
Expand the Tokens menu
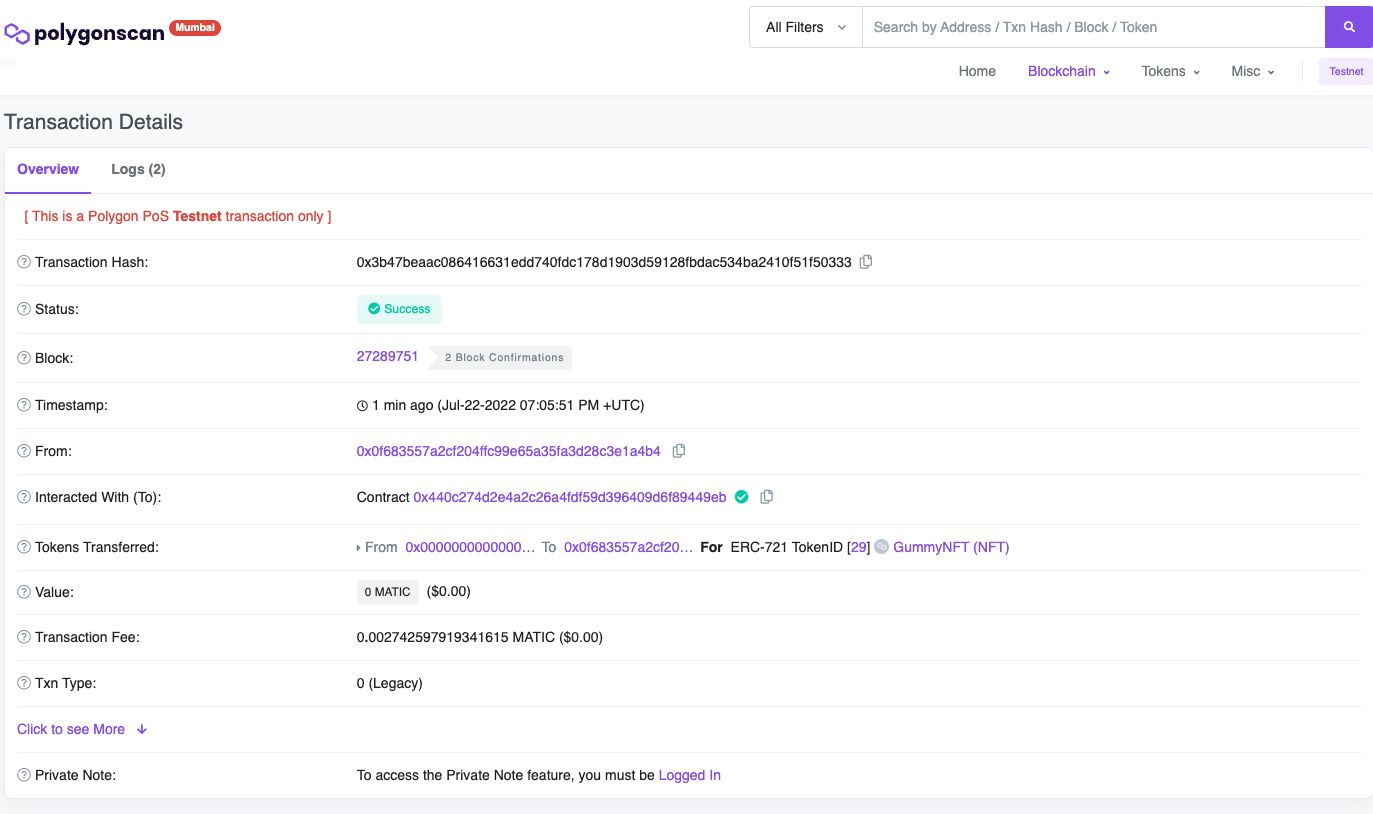[x=1171, y=71]
